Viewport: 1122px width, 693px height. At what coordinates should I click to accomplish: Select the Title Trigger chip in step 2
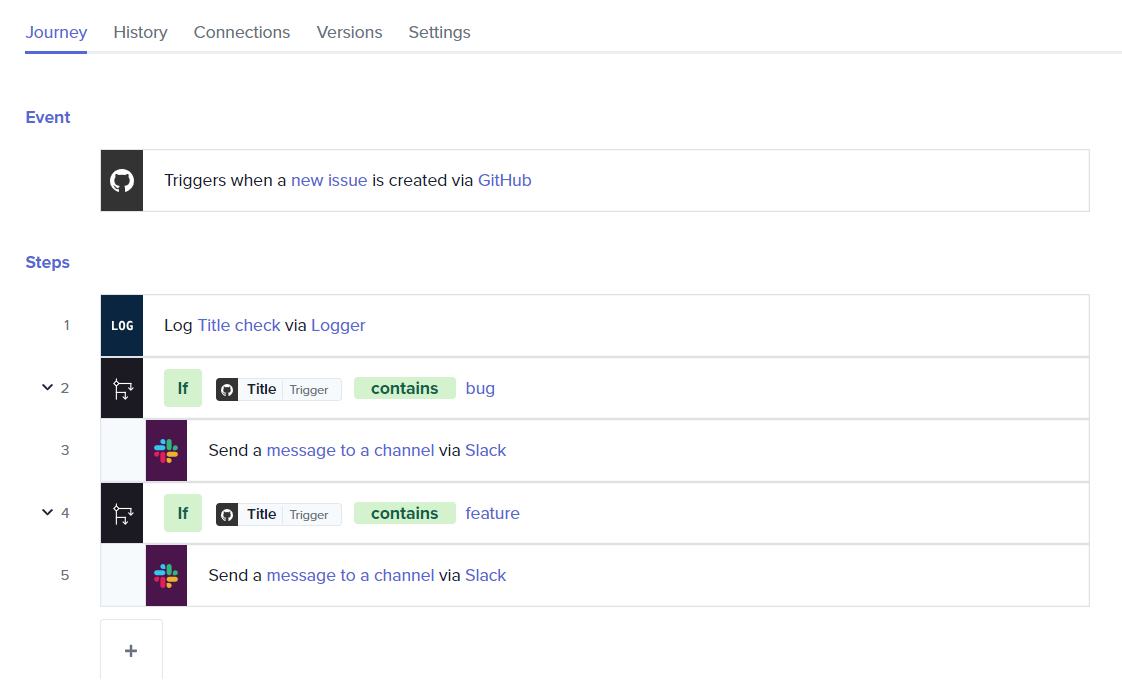279,389
